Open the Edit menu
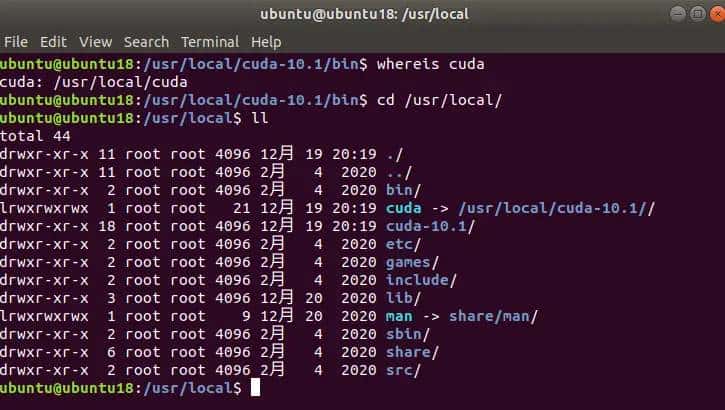This screenshot has width=725, height=410. click(x=53, y=42)
